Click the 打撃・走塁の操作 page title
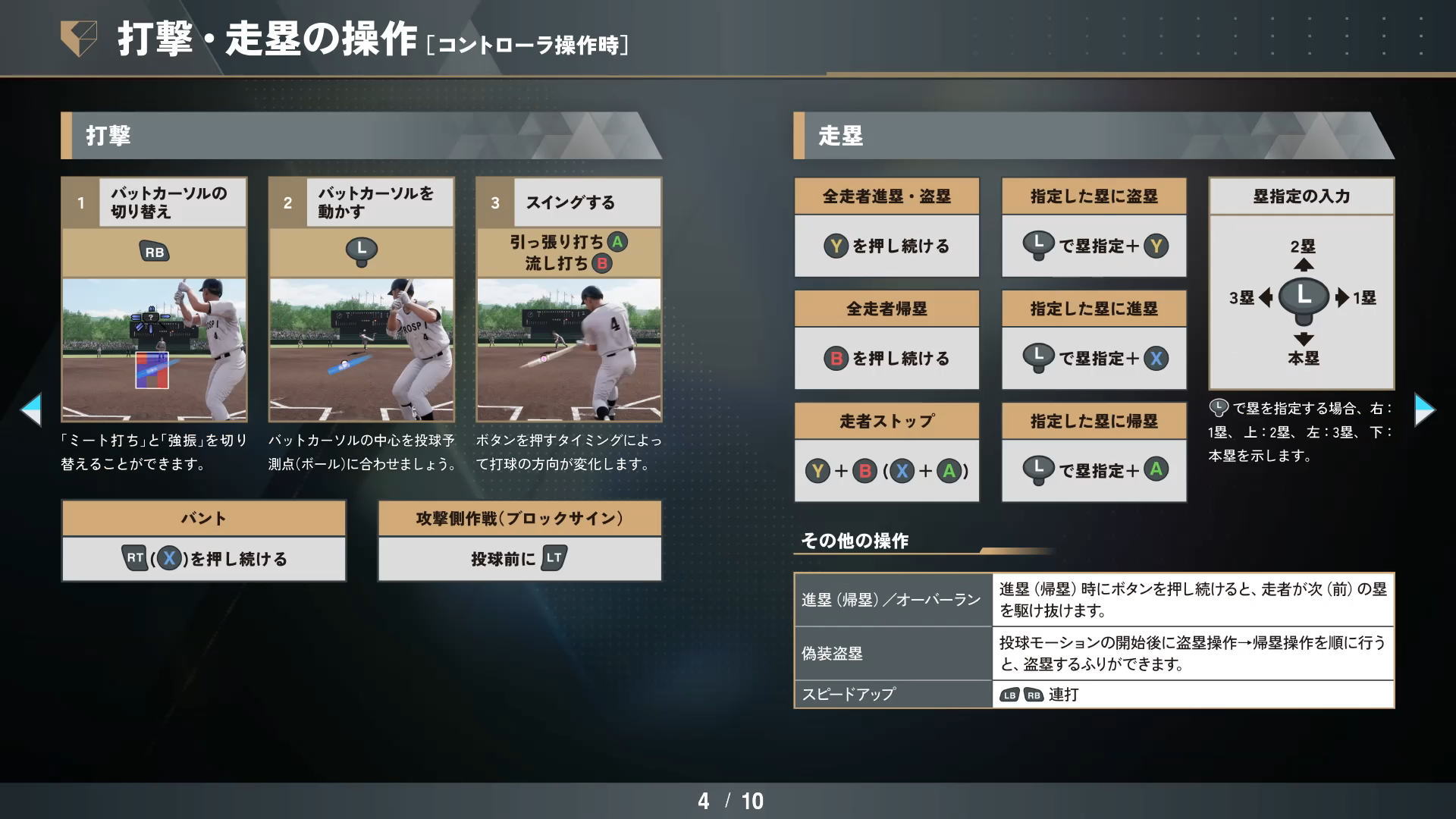Image resolution: width=1456 pixels, height=819 pixels. click(x=267, y=39)
